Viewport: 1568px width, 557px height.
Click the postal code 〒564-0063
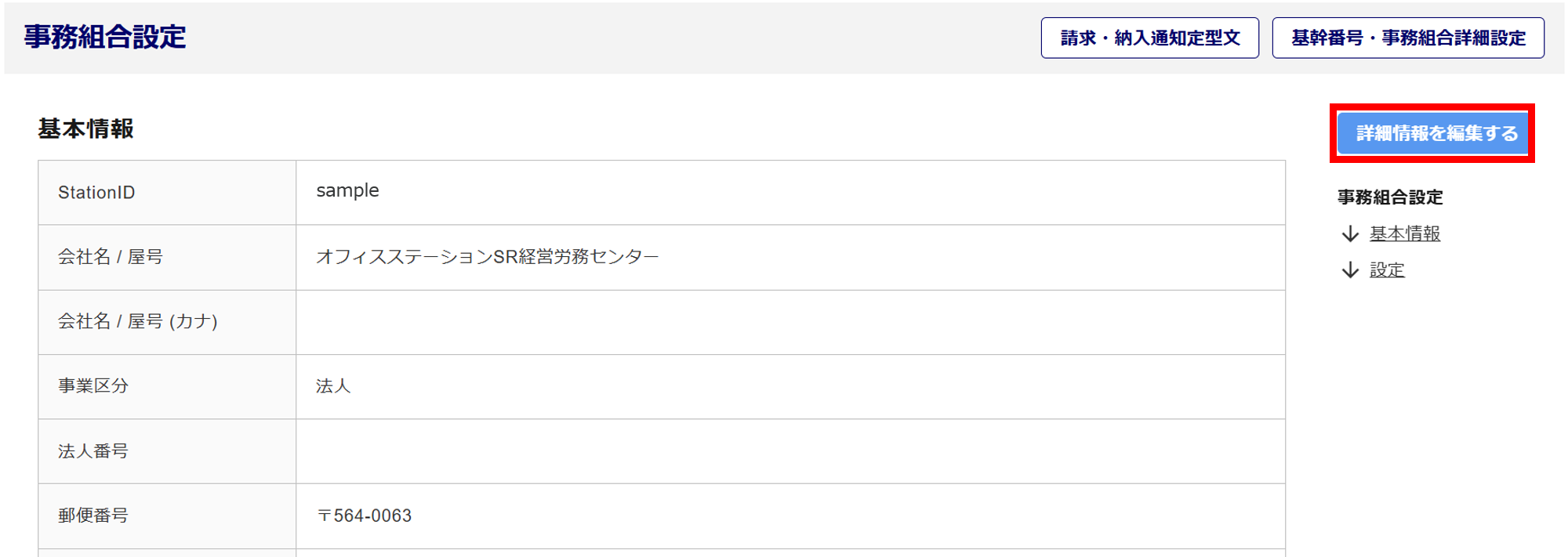365,515
